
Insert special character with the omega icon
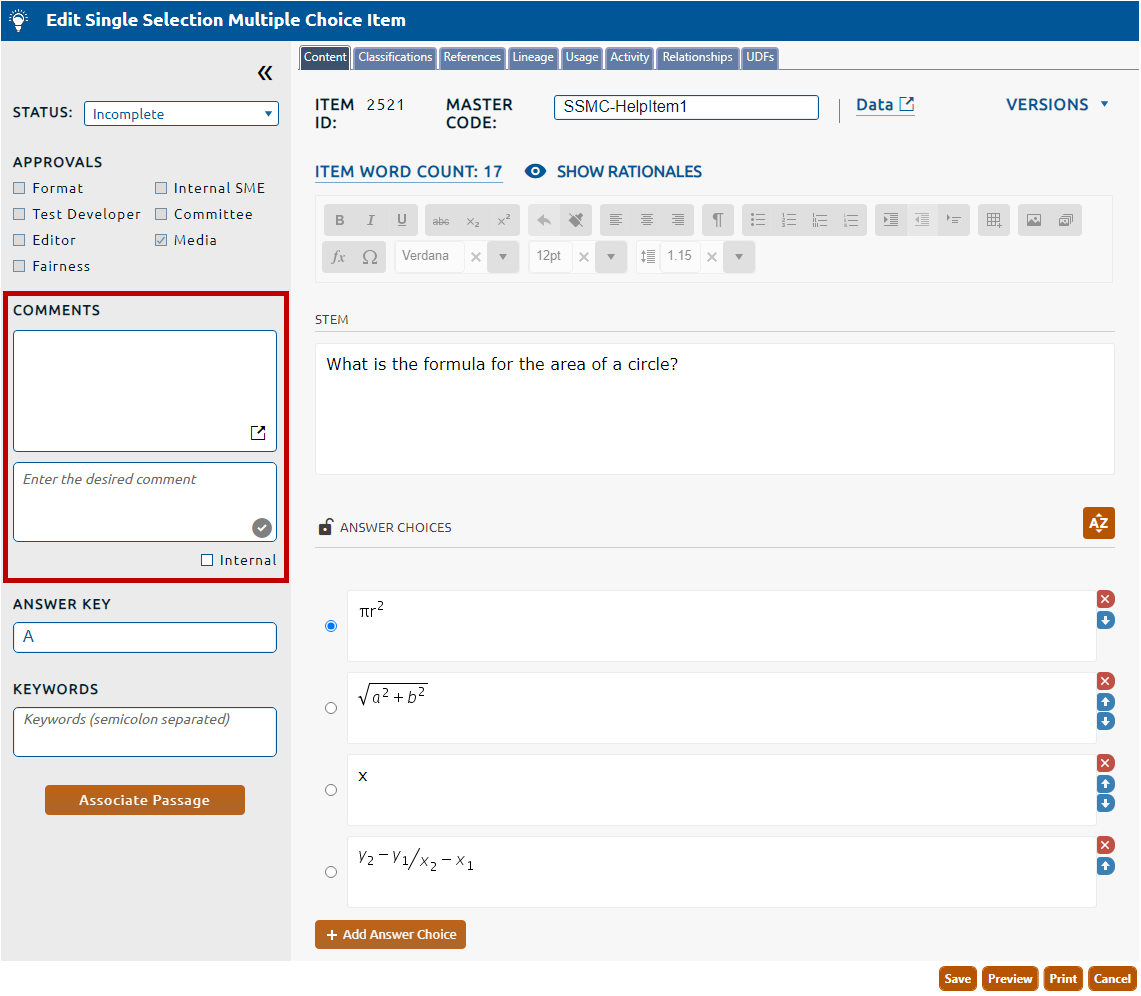[369, 257]
